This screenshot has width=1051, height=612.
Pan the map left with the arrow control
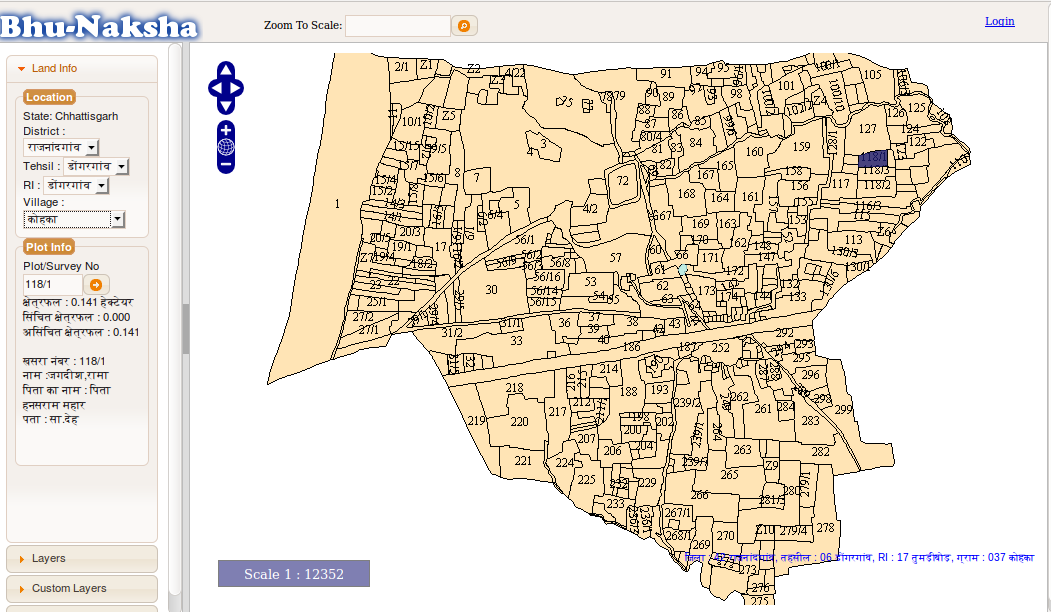pyautogui.click(x=214, y=88)
